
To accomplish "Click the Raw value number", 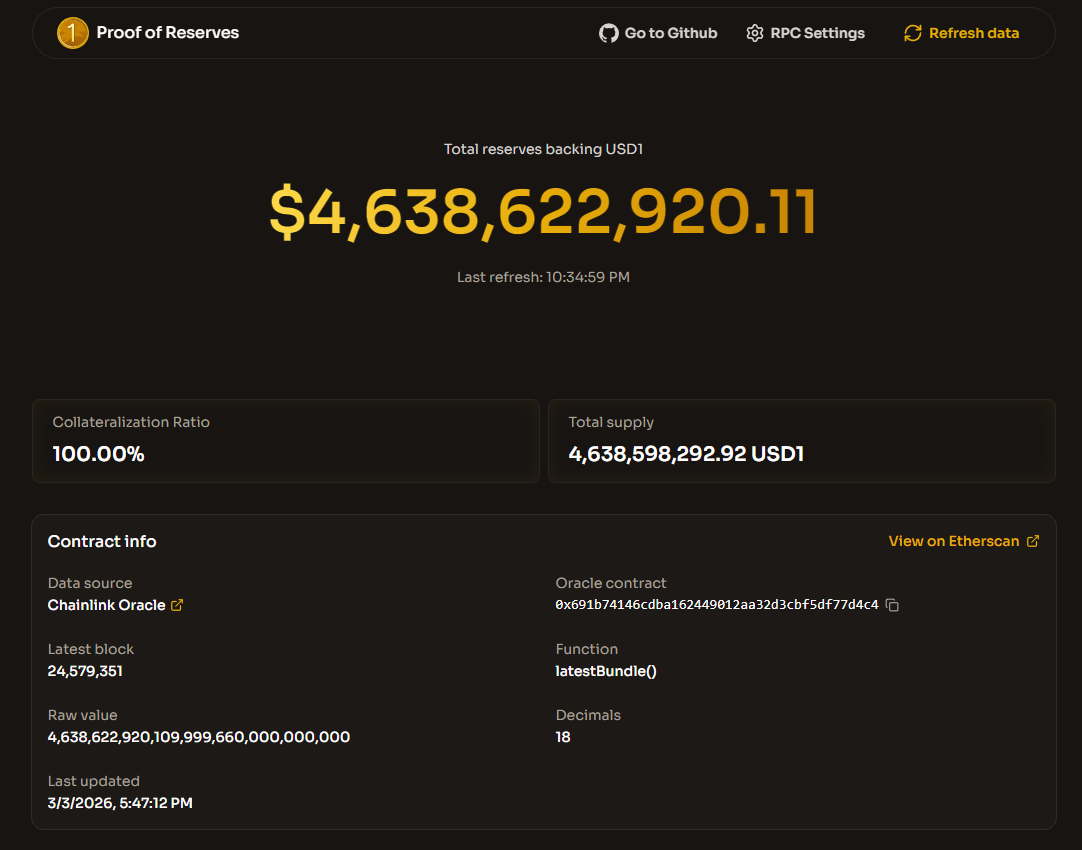I will [x=199, y=737].
